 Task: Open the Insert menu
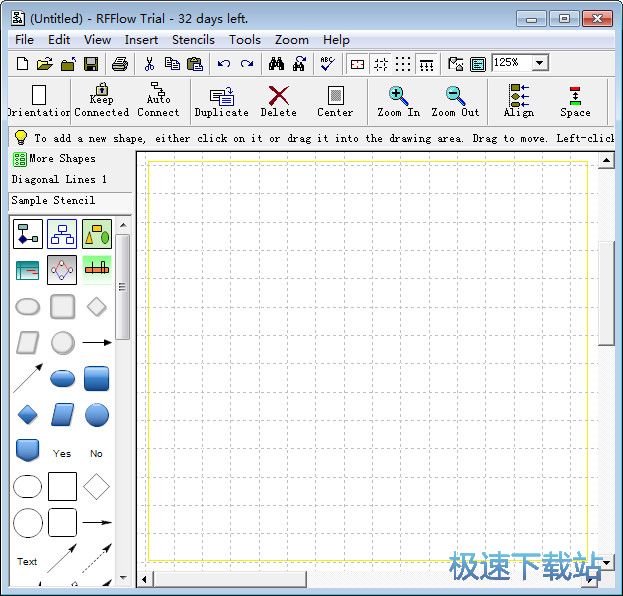click(141, 40)
